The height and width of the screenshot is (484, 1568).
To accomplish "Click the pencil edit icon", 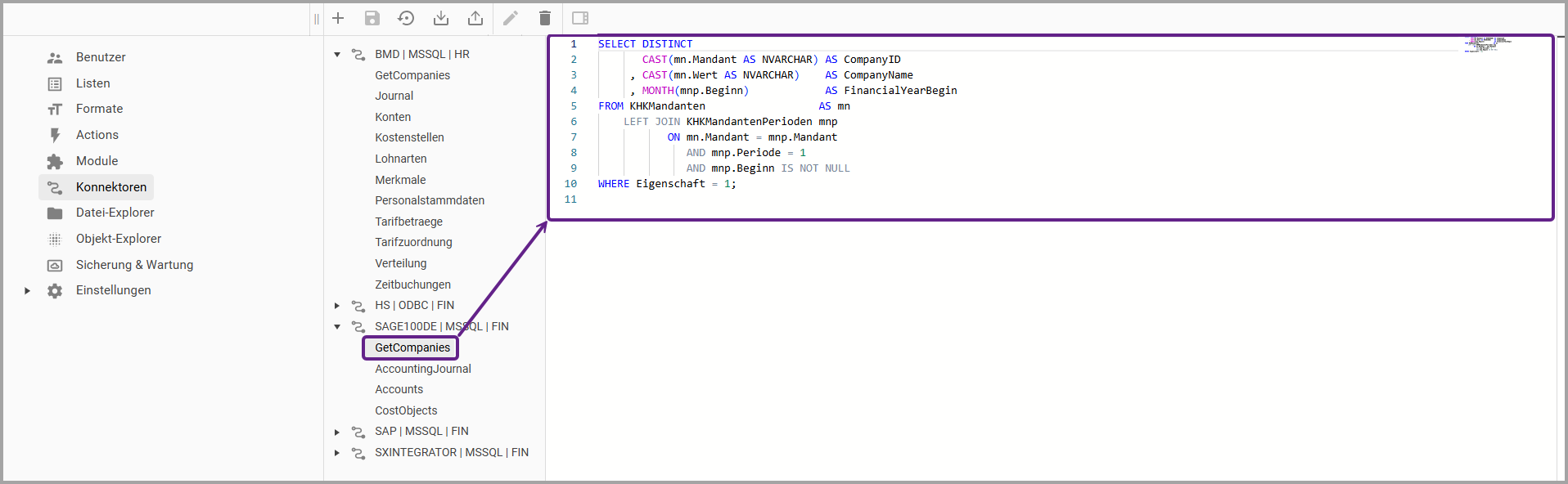I will (x=511, y=18).
